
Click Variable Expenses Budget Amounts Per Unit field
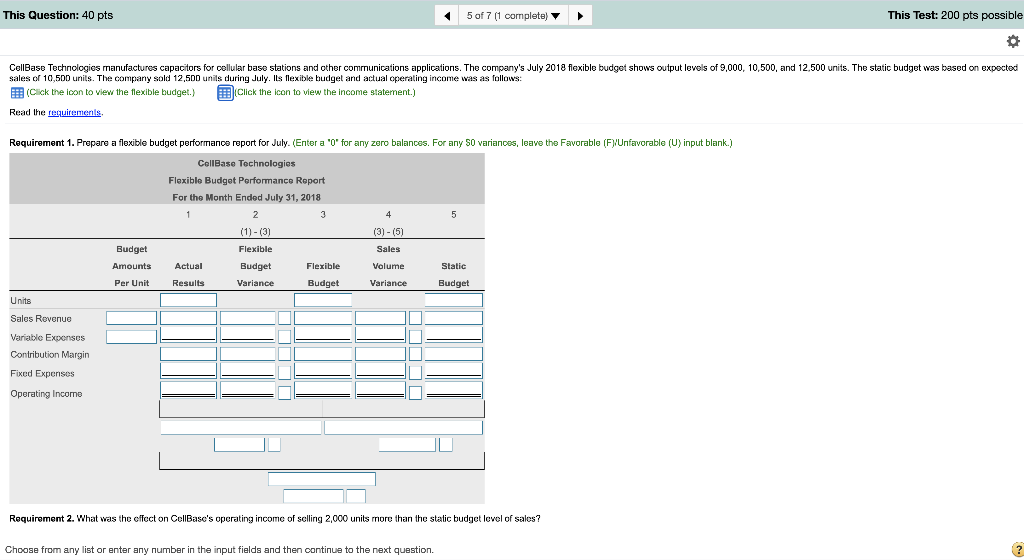click(x=131, y=337)
